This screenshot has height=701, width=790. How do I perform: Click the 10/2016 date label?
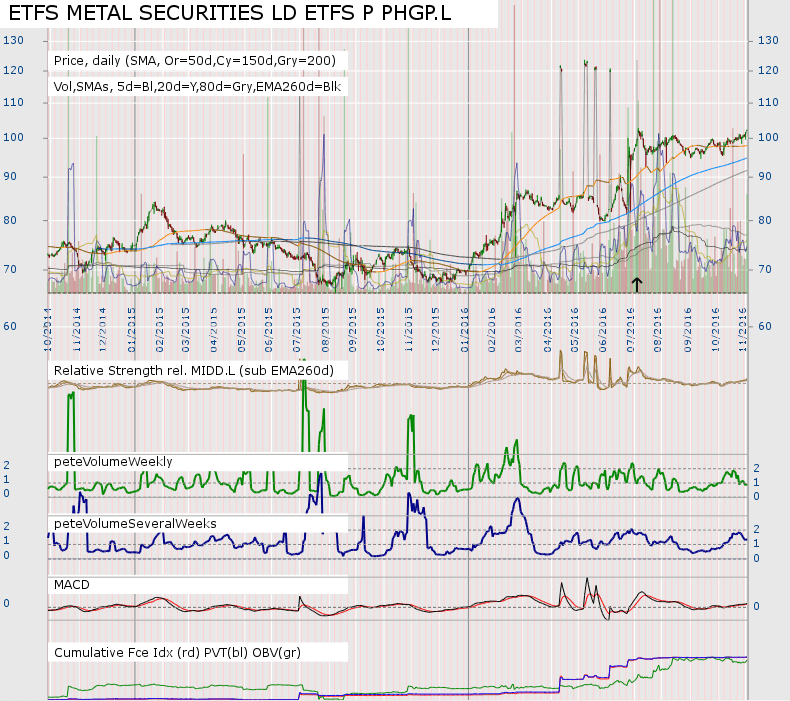715,330
